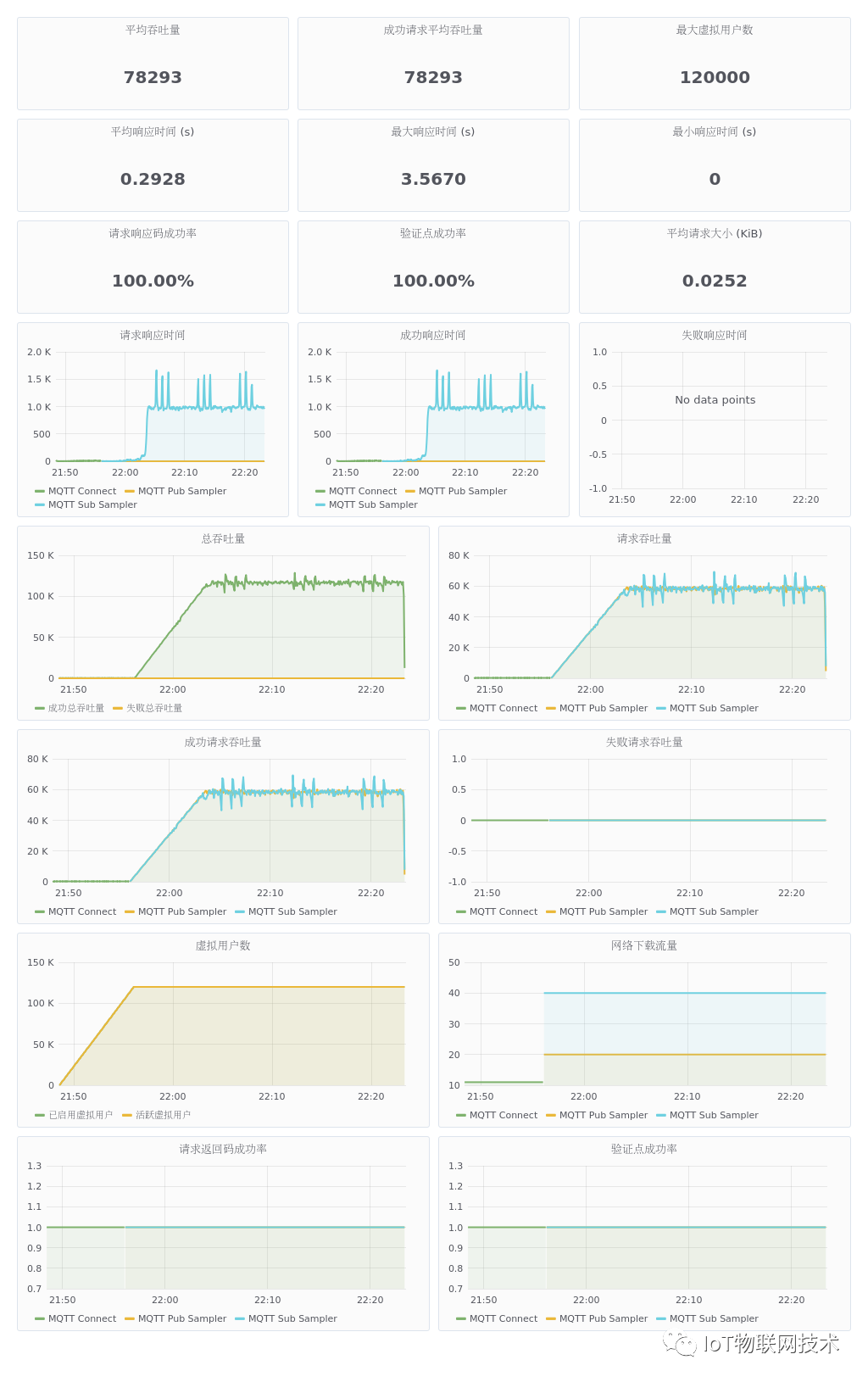
Task: Toggle 失败总吞吐量 series in 总吞吐量 legend
Action: click(x=154, y=709)
